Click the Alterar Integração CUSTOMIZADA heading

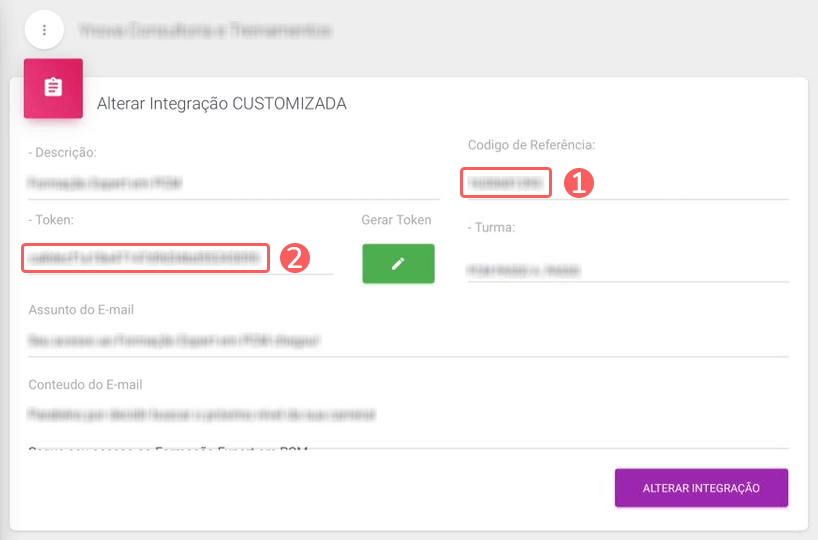tap(221, 103)
